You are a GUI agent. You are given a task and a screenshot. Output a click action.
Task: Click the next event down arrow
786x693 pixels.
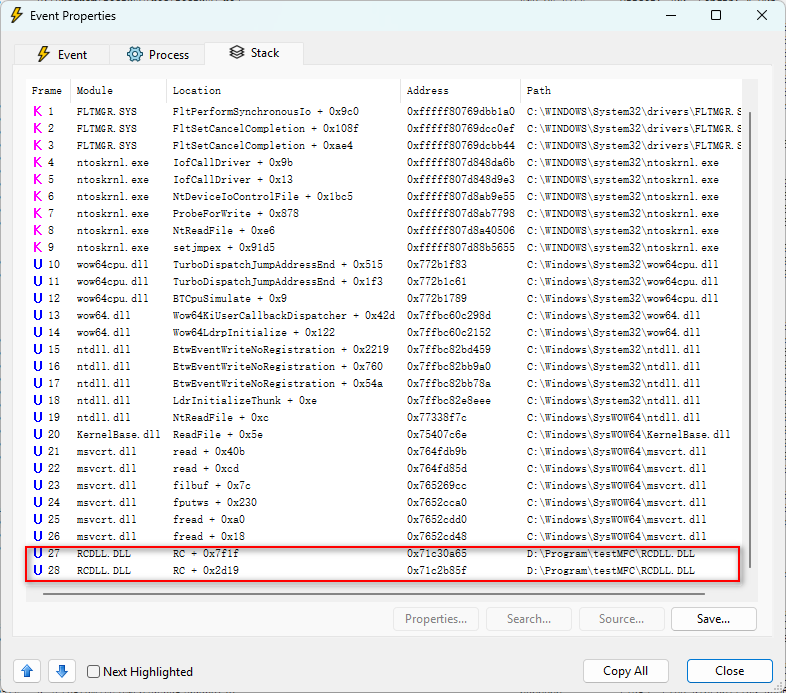tap(62, 671)
